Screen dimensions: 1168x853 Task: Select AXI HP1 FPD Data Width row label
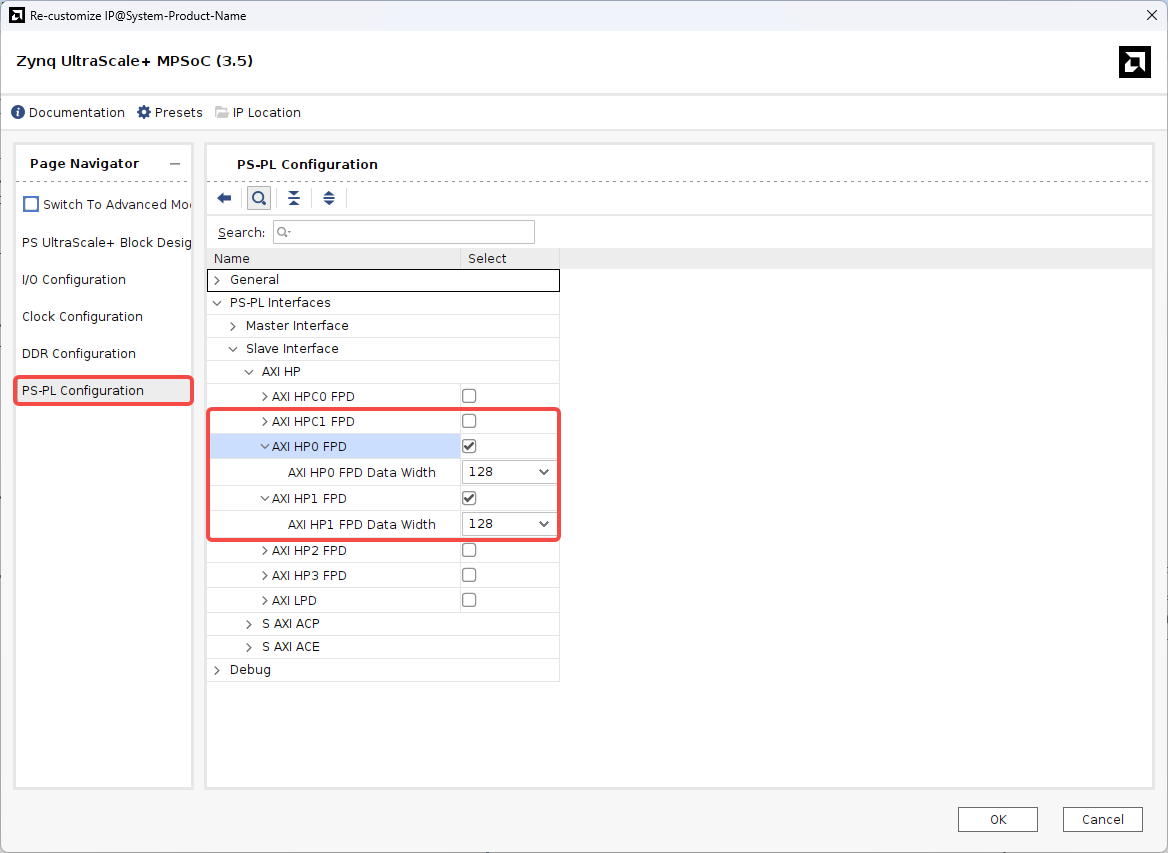click(x=361, y=524)
